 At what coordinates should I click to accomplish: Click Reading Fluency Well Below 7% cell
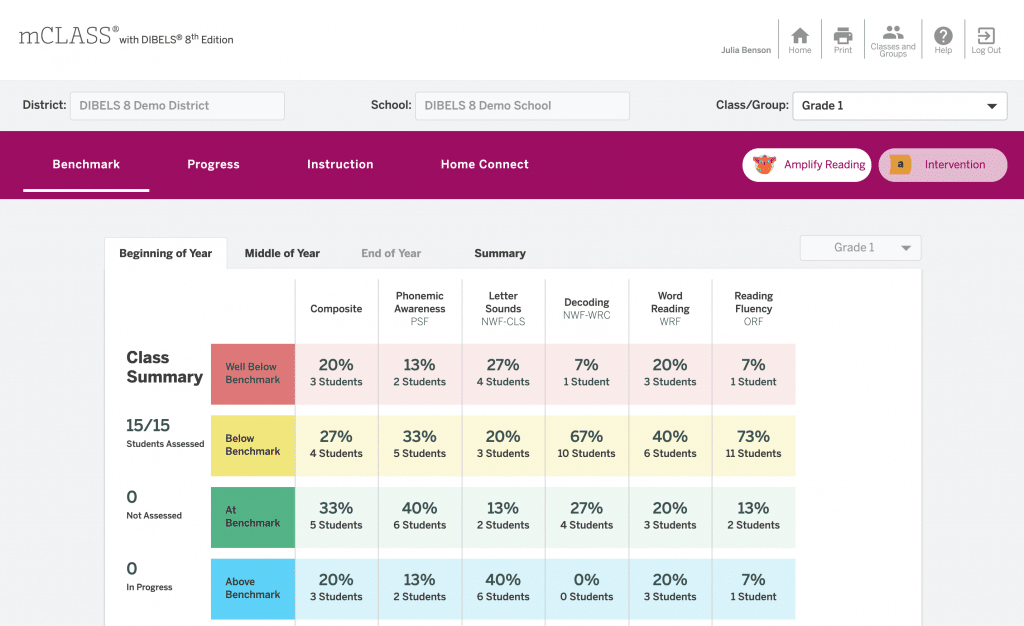[754, 374]
